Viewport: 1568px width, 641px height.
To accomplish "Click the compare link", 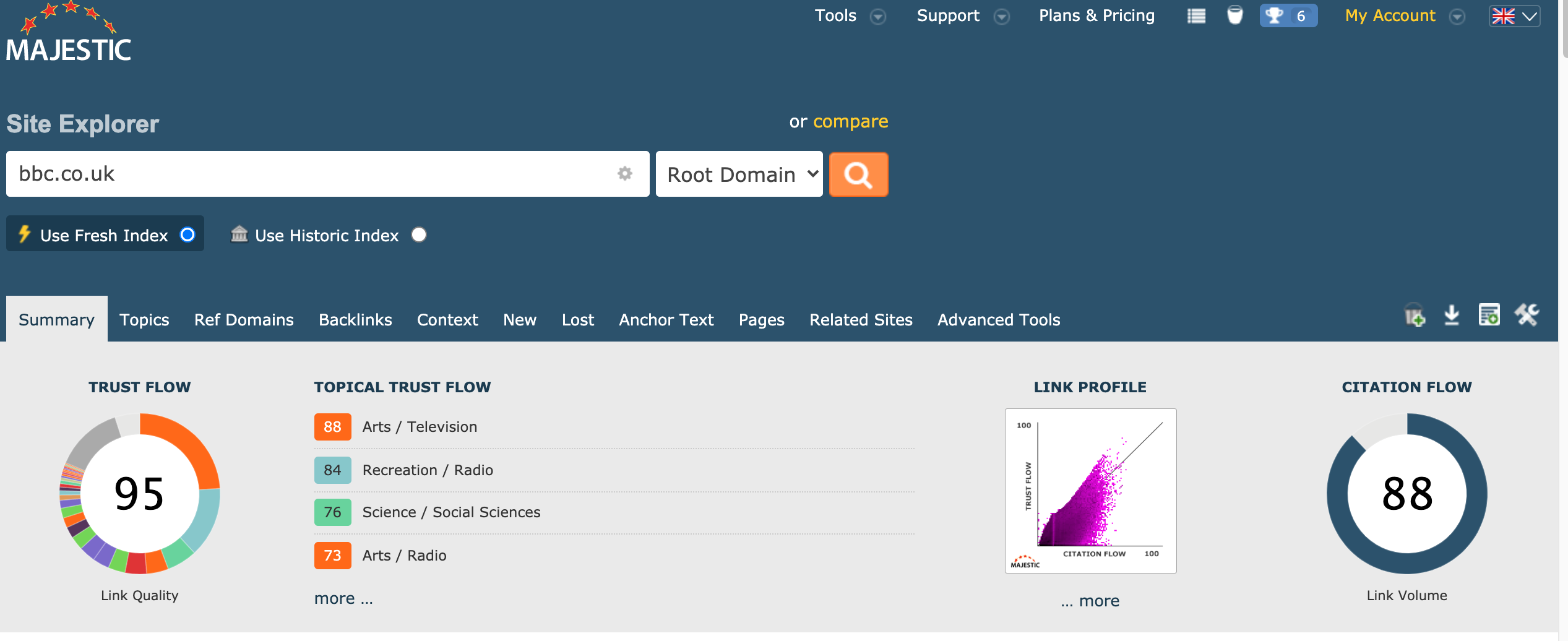I will (x=850, y=121).
